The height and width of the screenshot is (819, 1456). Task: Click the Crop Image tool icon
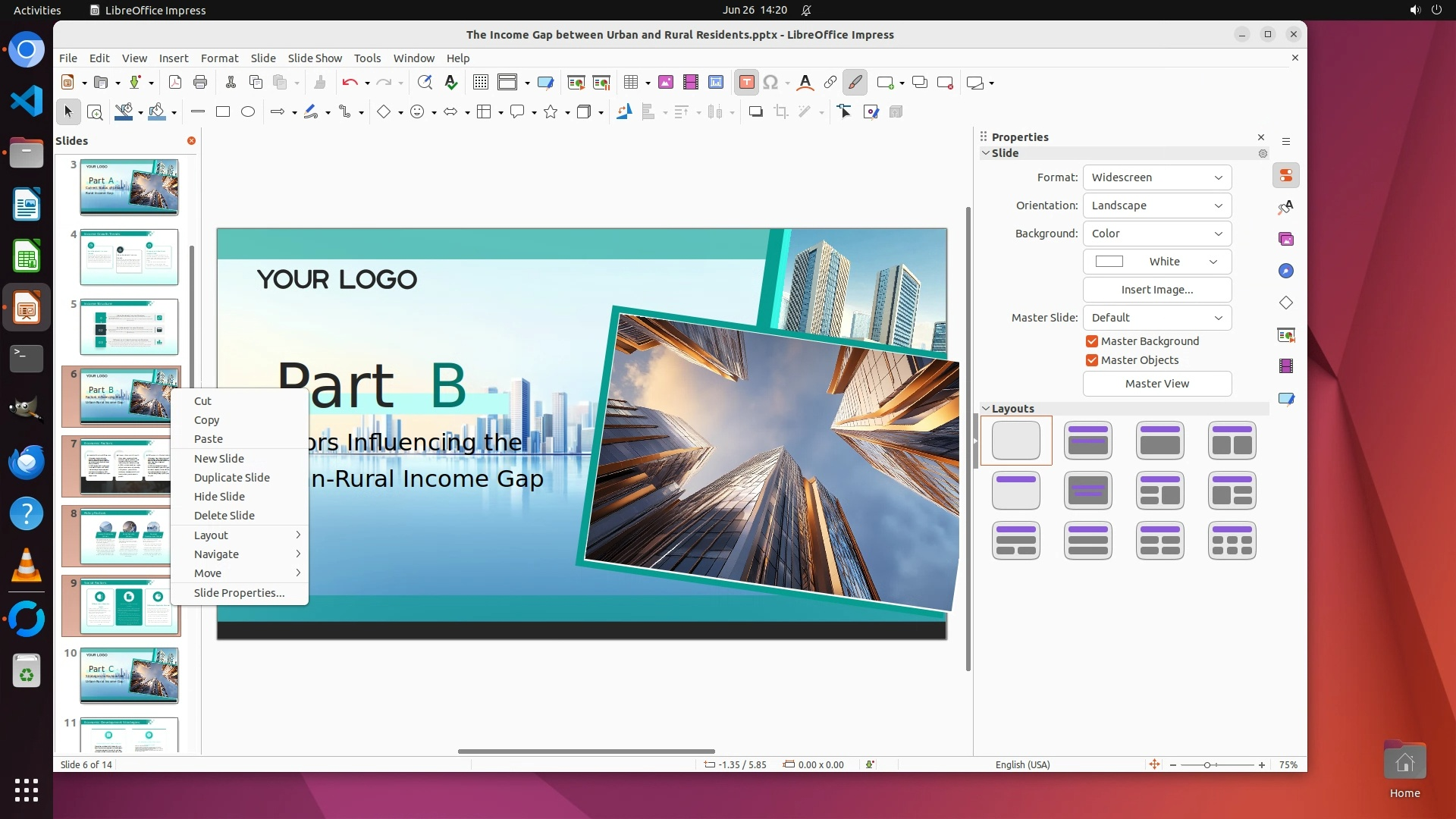pos(781,112)
